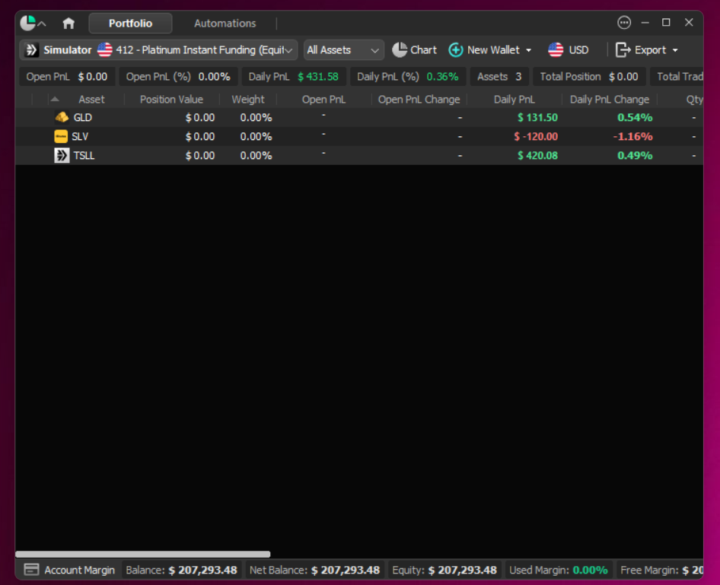
Task: Click the USD flag icon
Action: point(556,50)
